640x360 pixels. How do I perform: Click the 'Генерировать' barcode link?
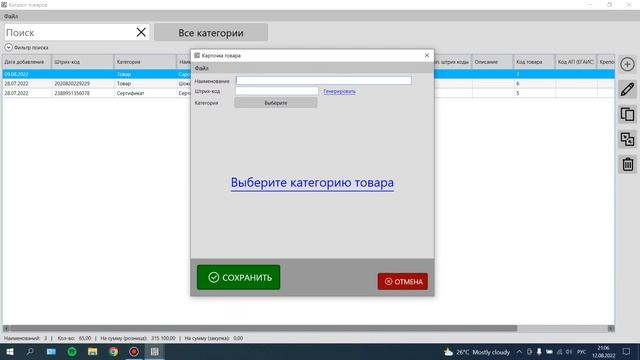pyautogui.click(x=339, y=91)
